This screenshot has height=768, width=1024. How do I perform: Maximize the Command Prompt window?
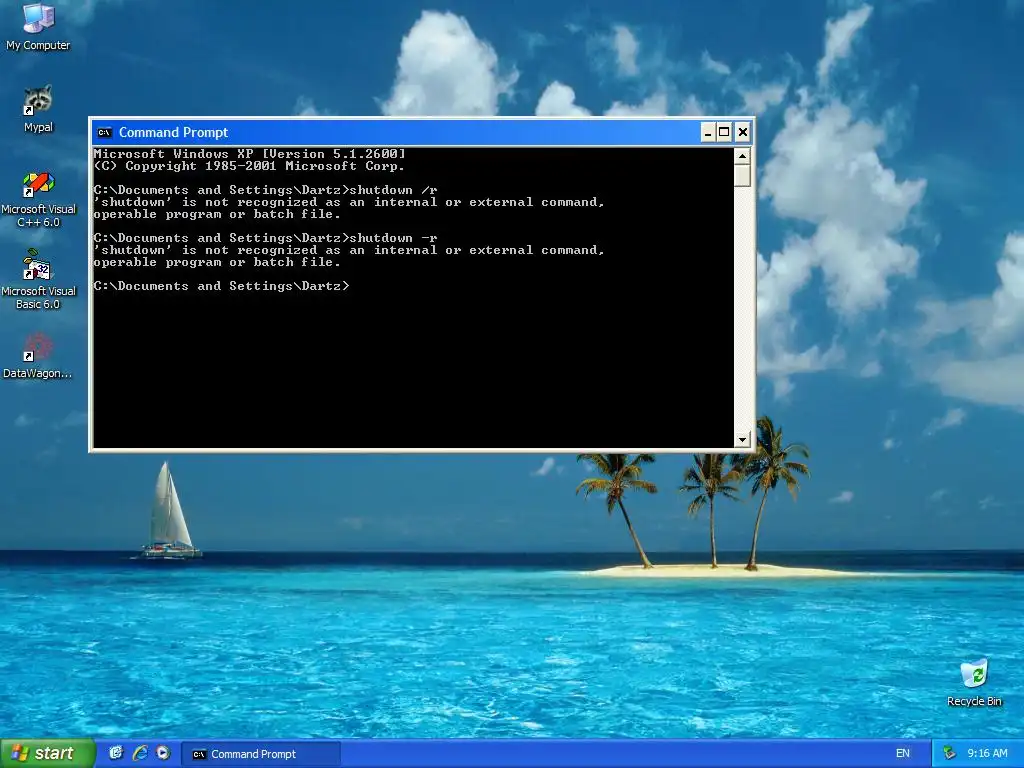(724, 133)
